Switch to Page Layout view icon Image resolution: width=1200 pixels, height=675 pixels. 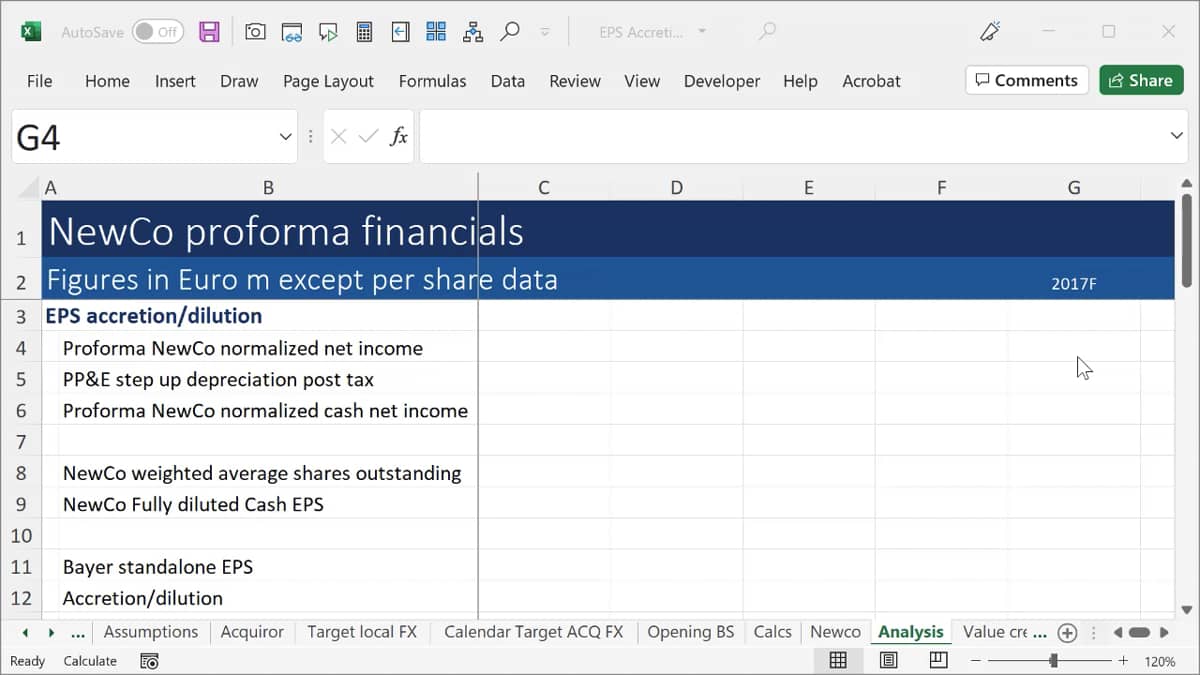[888, 660]
